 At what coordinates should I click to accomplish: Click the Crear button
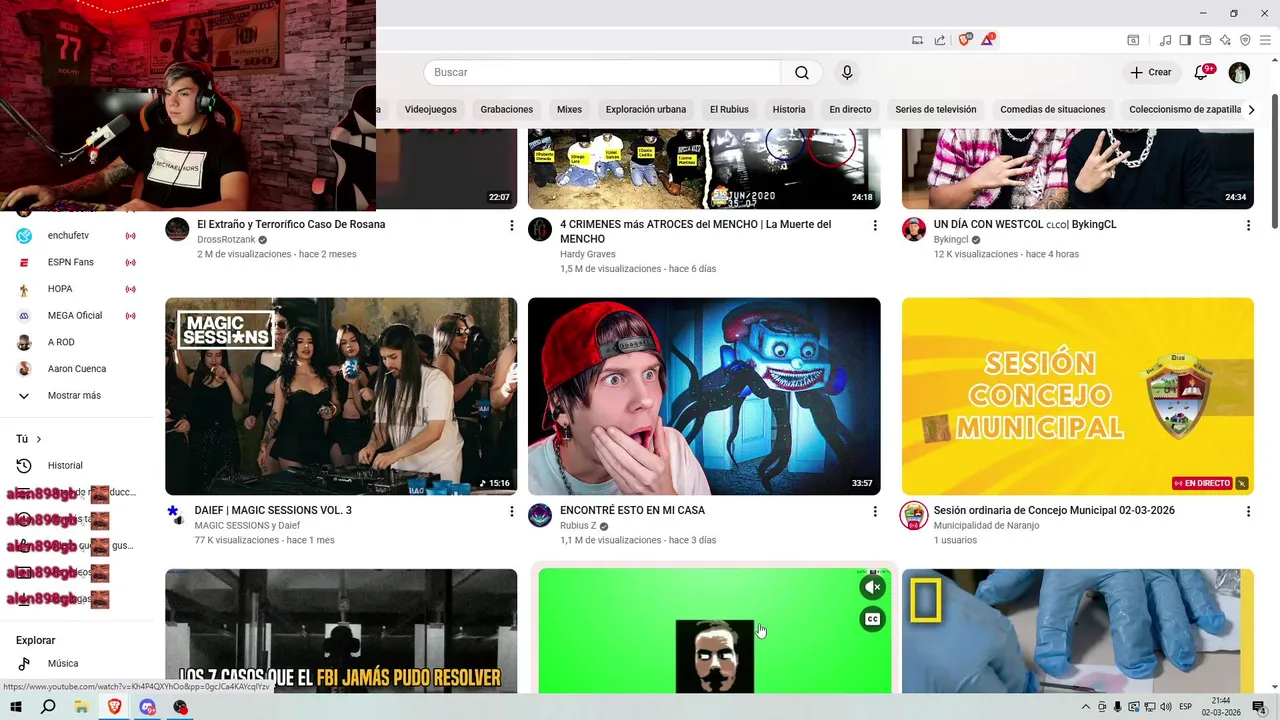(x=1150, y=72)
